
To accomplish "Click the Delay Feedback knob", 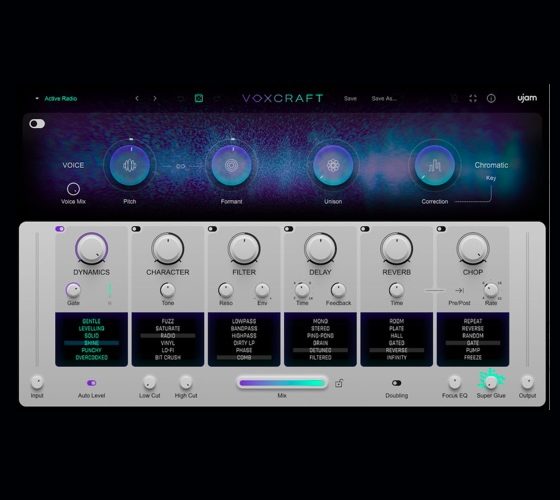I will coord(338,290).
